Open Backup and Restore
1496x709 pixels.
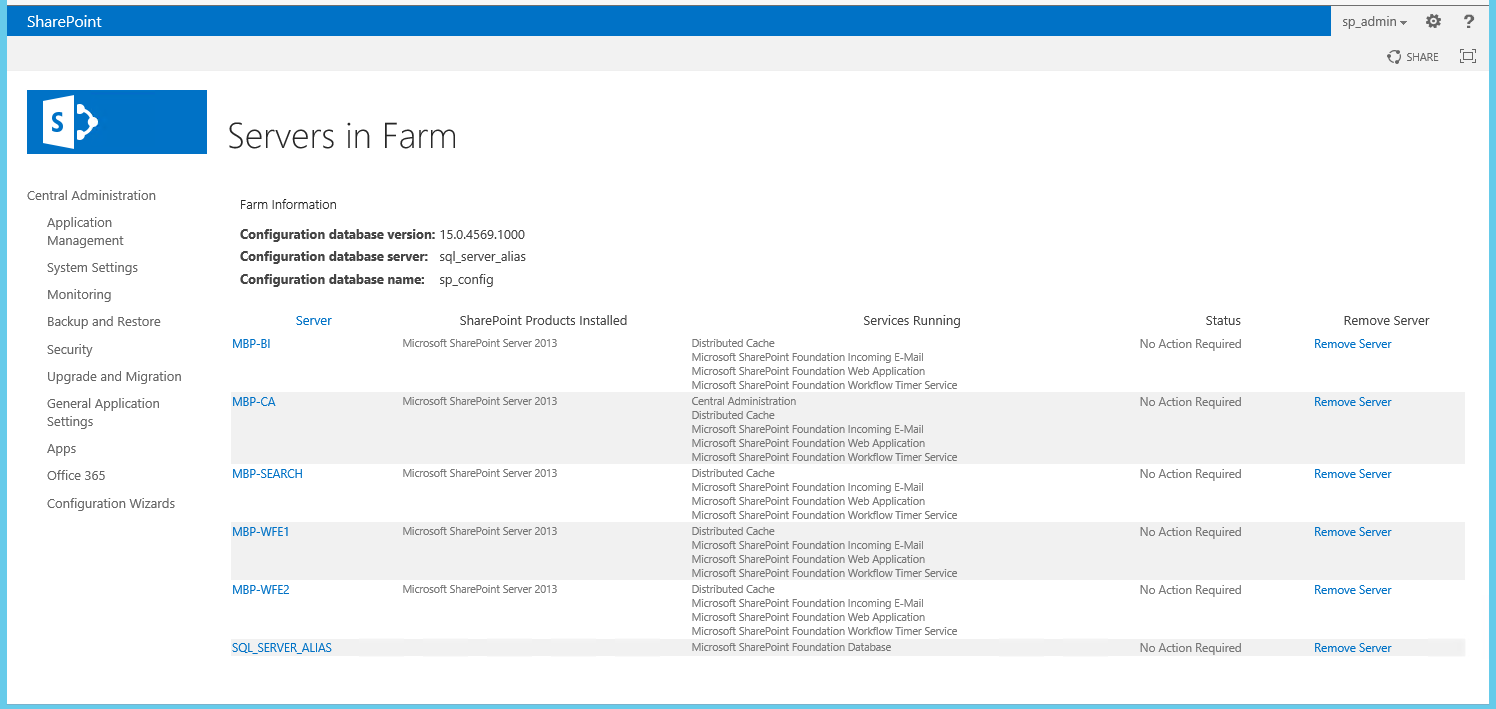point(103,322)
